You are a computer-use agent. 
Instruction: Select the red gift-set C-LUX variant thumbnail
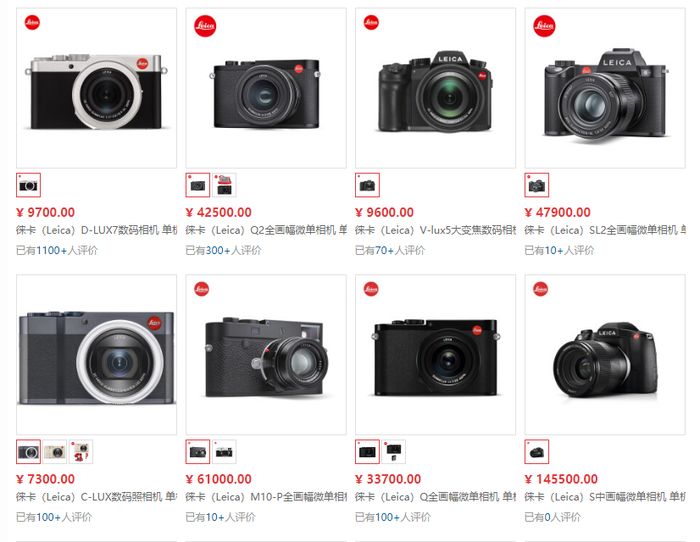pos(81,452)
